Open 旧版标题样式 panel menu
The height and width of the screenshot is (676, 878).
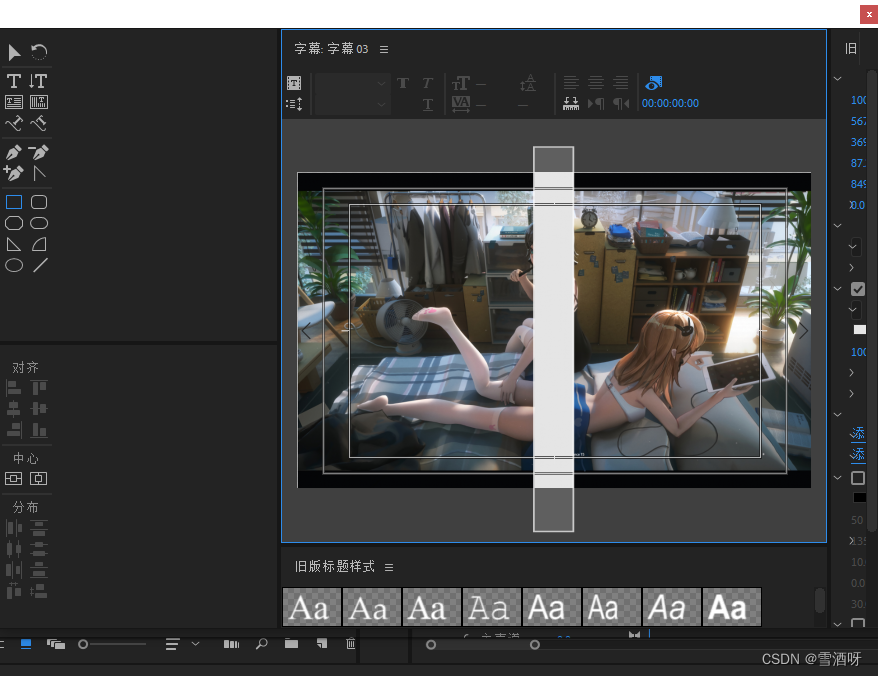pos(389,567)
